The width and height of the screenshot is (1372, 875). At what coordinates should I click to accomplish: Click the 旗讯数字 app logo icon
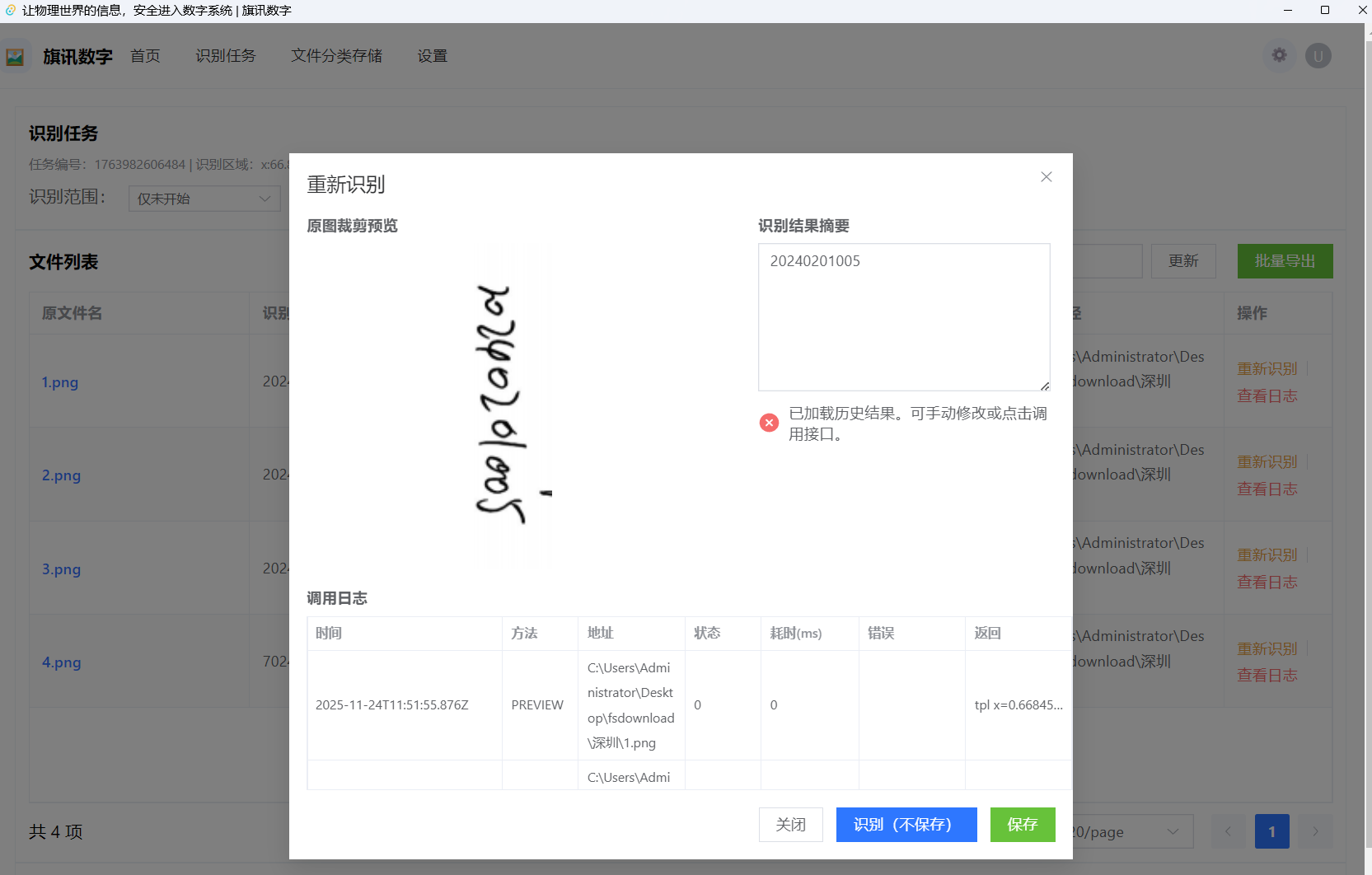(x=15, y=57)
